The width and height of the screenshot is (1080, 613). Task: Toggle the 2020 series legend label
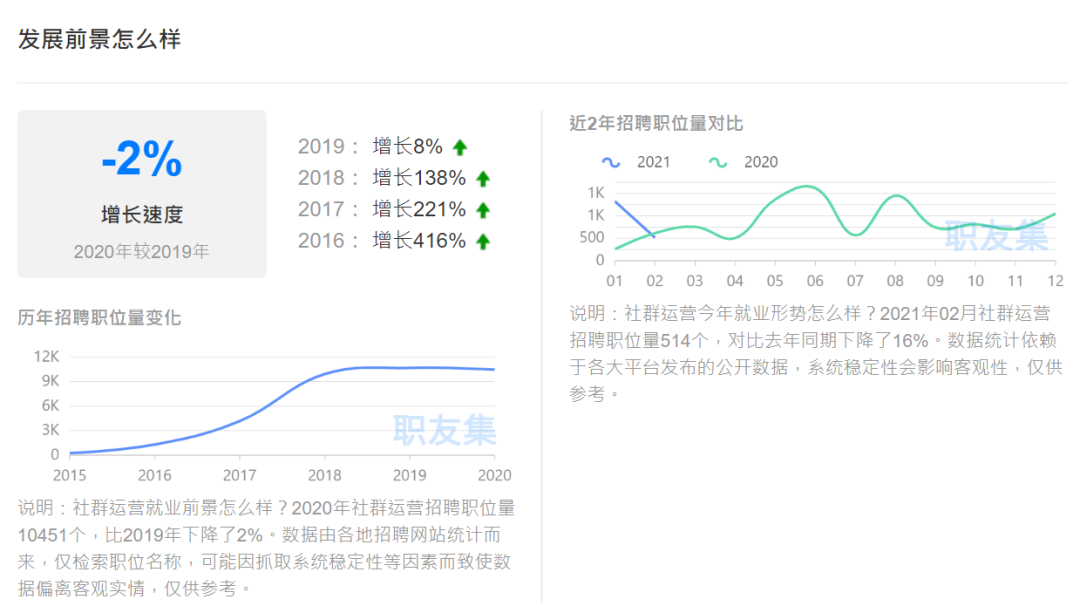pos(760,162)
